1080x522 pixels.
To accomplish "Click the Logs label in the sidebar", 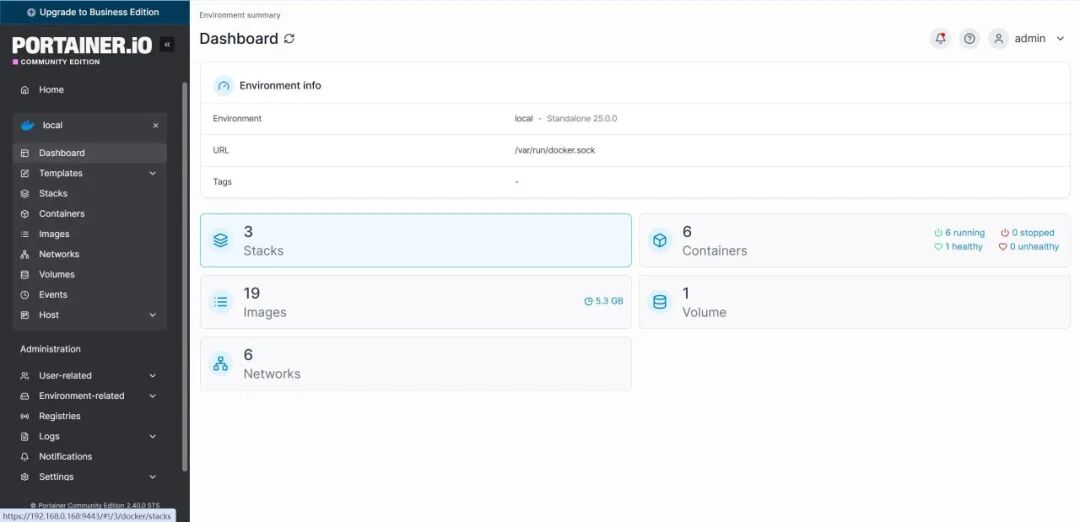I will click(49, 437).
